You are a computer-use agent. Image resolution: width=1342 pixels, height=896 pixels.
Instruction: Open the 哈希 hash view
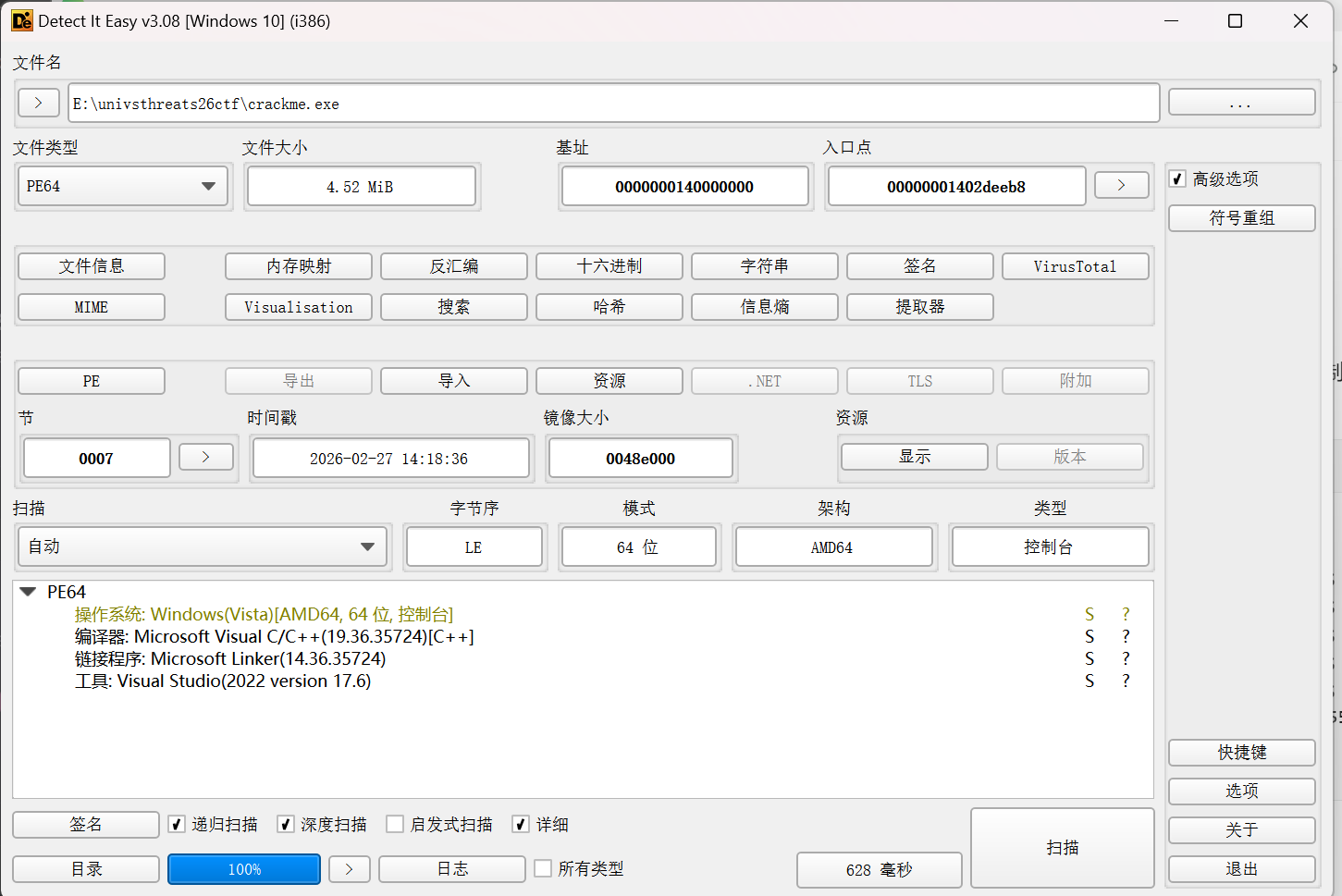[609, 307]
